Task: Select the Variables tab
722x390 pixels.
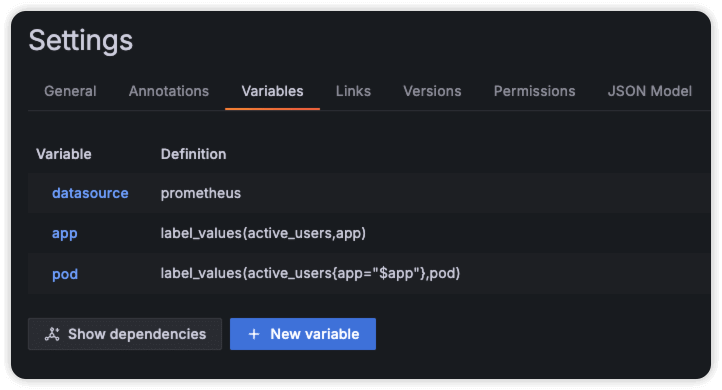Action: click(272, 91)
